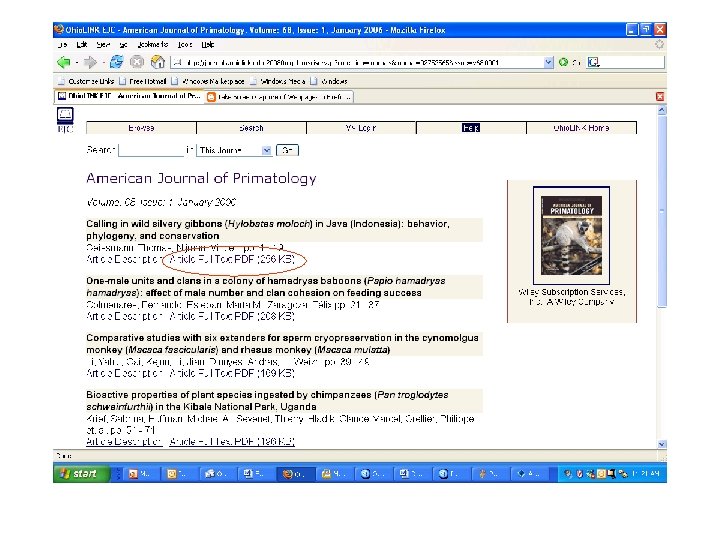Open the Free Hotmail bookmark

(143, 81)
